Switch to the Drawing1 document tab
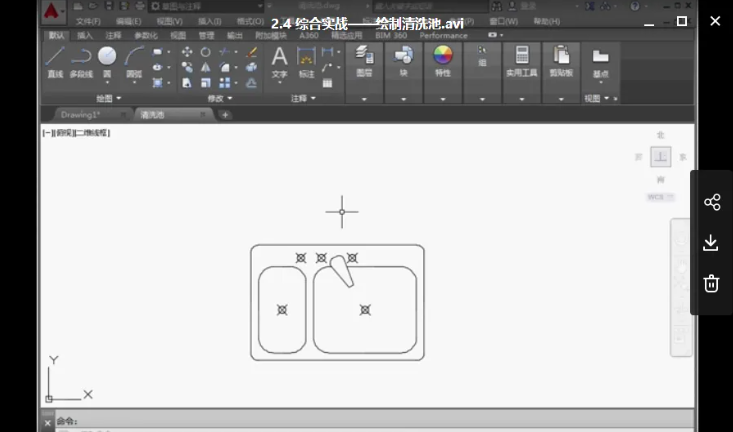This screenshot has width=733, height=432. 80,115
